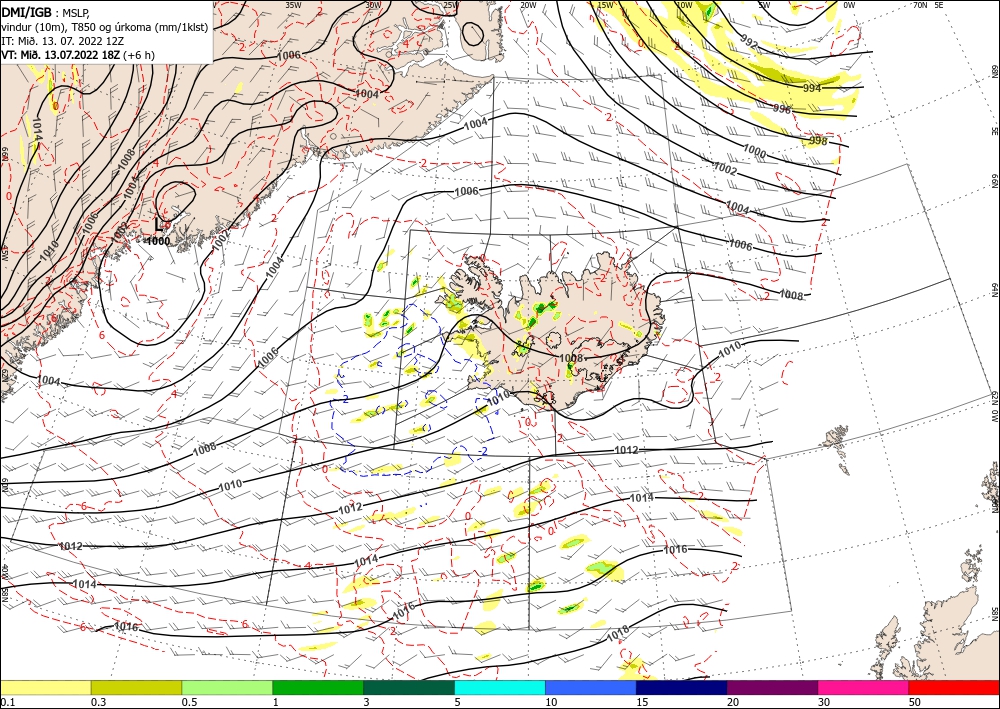The width and height of the screenshot is (1000, 709).
Task: Choose the navy 15–20 legend swatch
Action: tap(682, 687)
